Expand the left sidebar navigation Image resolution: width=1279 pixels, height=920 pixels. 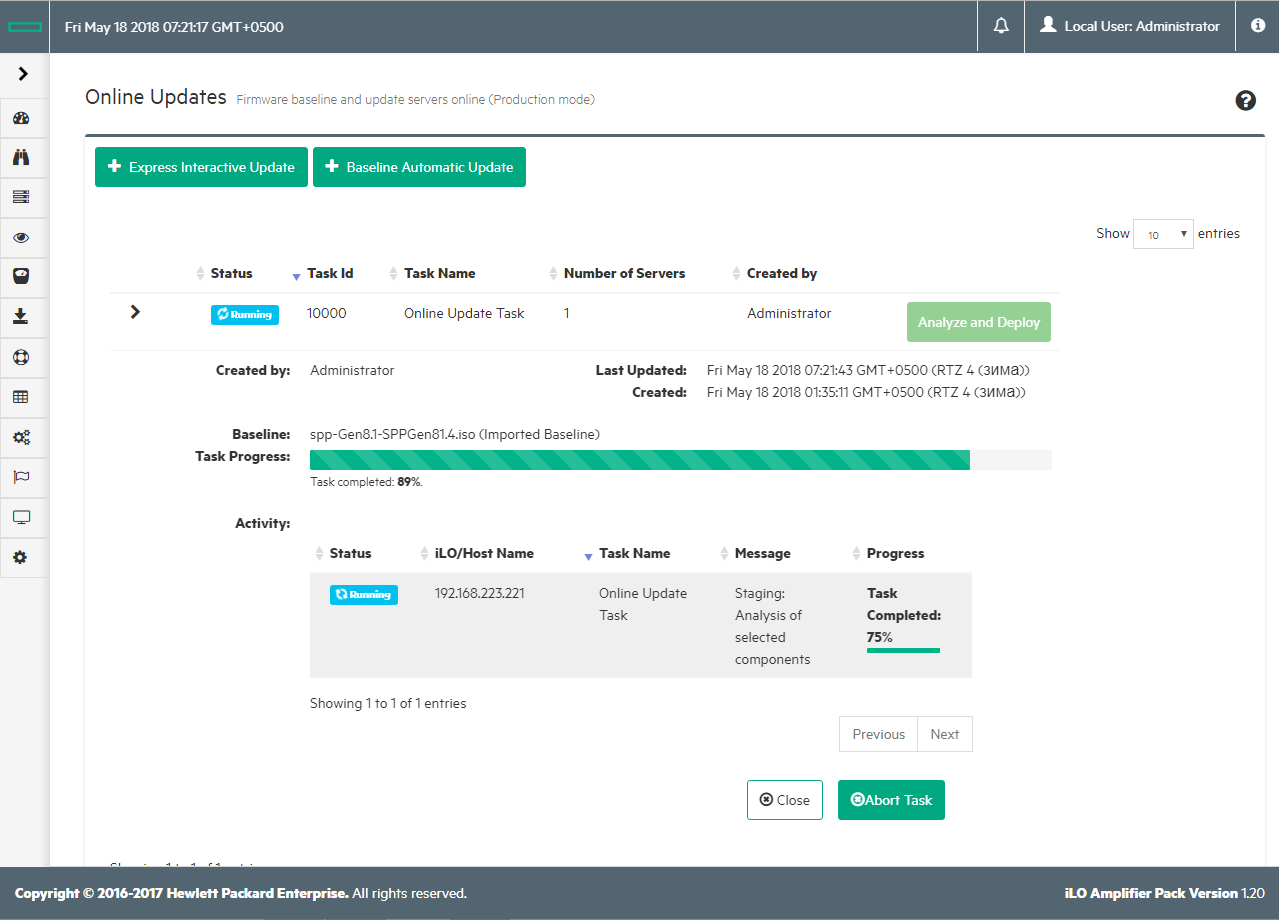click(23, 74)
